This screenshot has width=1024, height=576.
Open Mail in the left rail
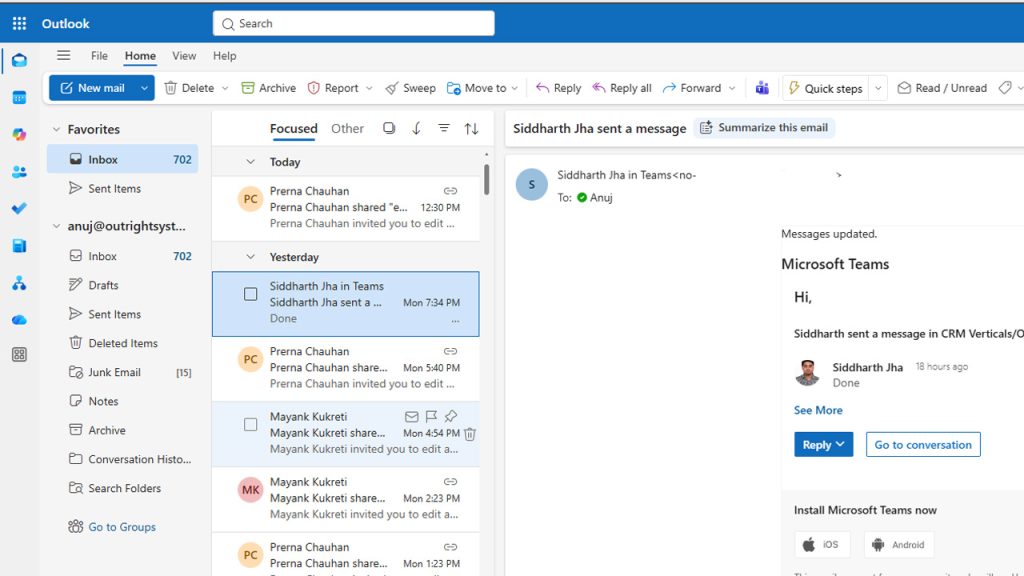[20, 61]
